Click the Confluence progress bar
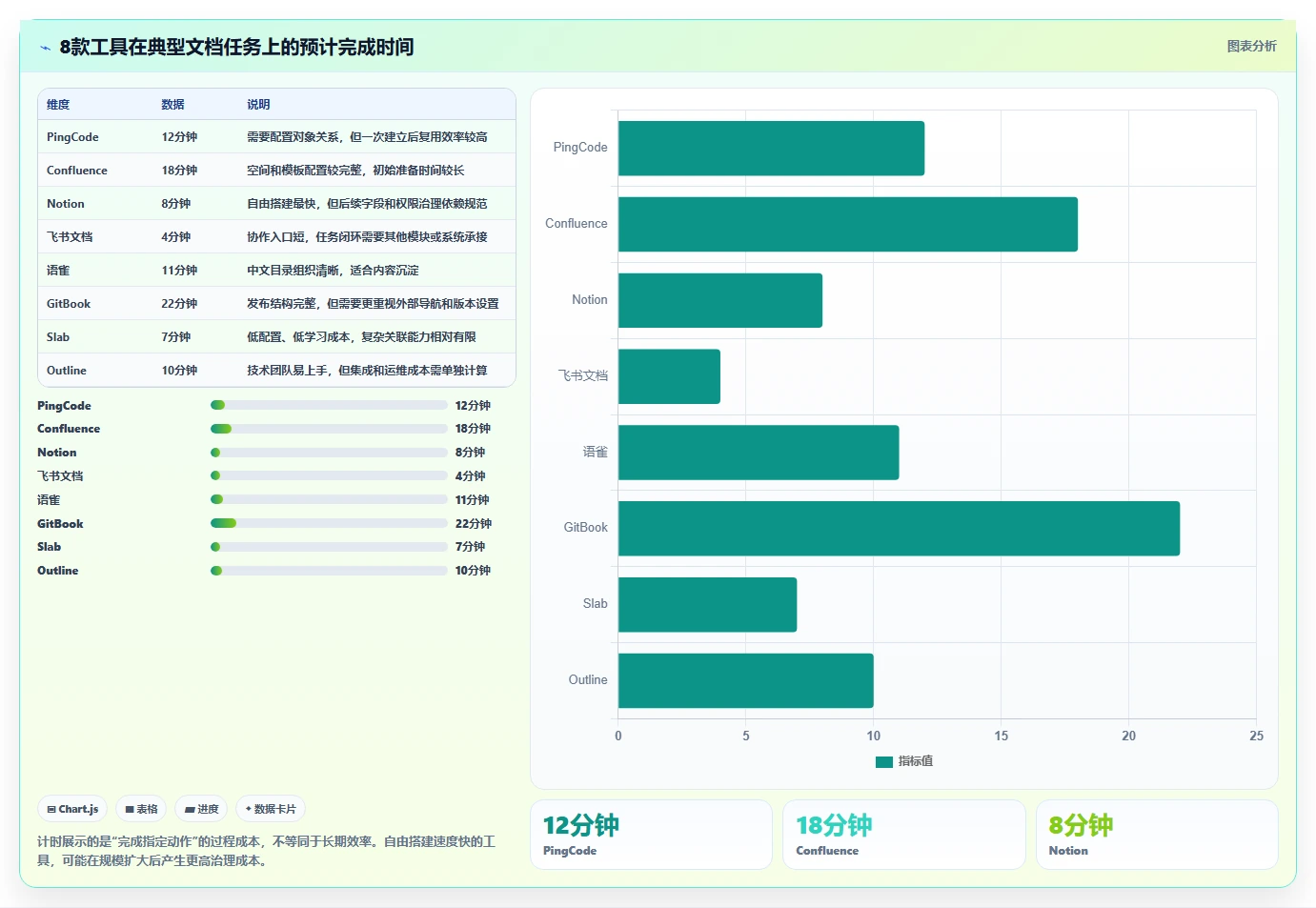The image size is (1316, 908). point(329,429)
